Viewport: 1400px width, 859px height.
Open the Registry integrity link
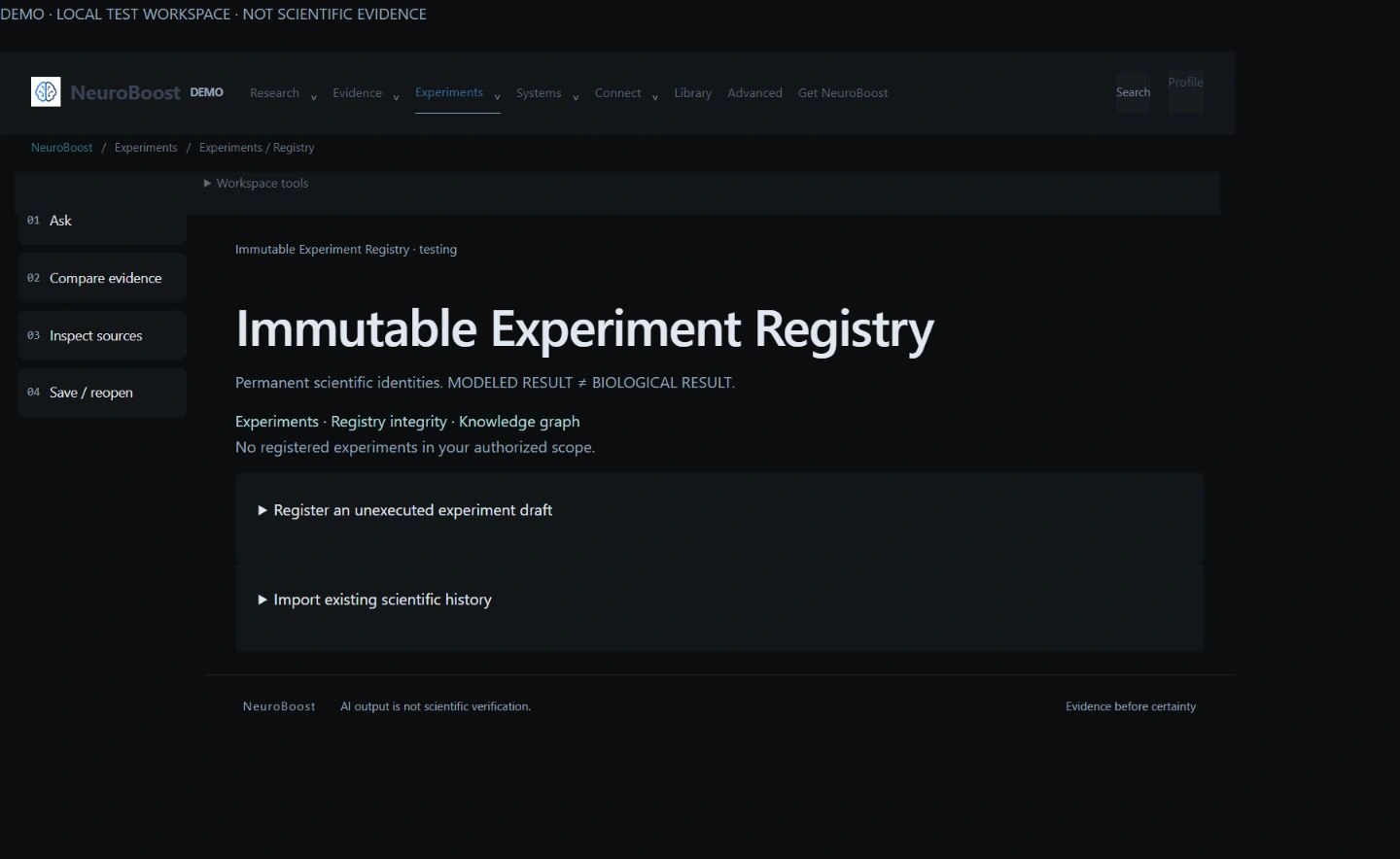(389, 422)
